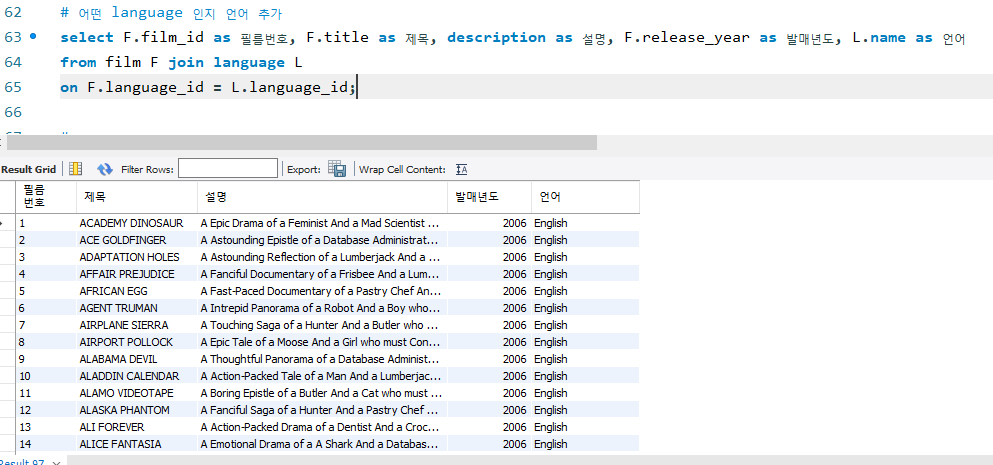Refresh the result grid data
This screenshot has height=465, width=993.
coord(104,169)
